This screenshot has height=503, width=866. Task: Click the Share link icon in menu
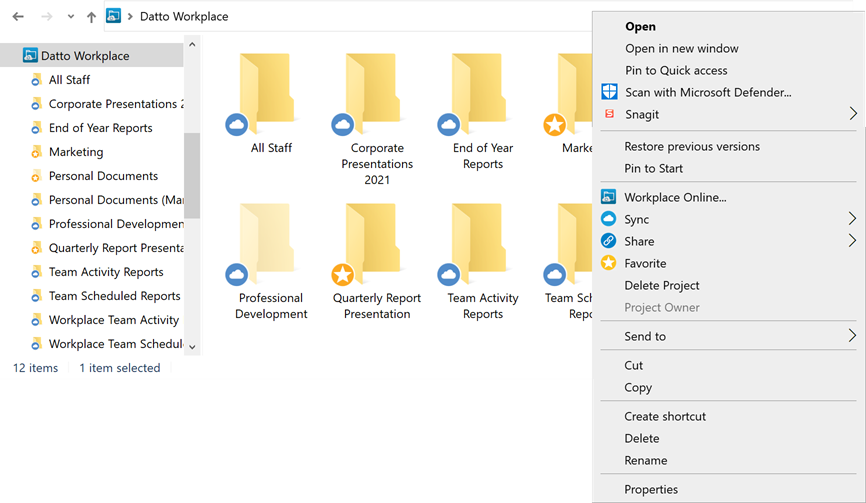(608, 241)
